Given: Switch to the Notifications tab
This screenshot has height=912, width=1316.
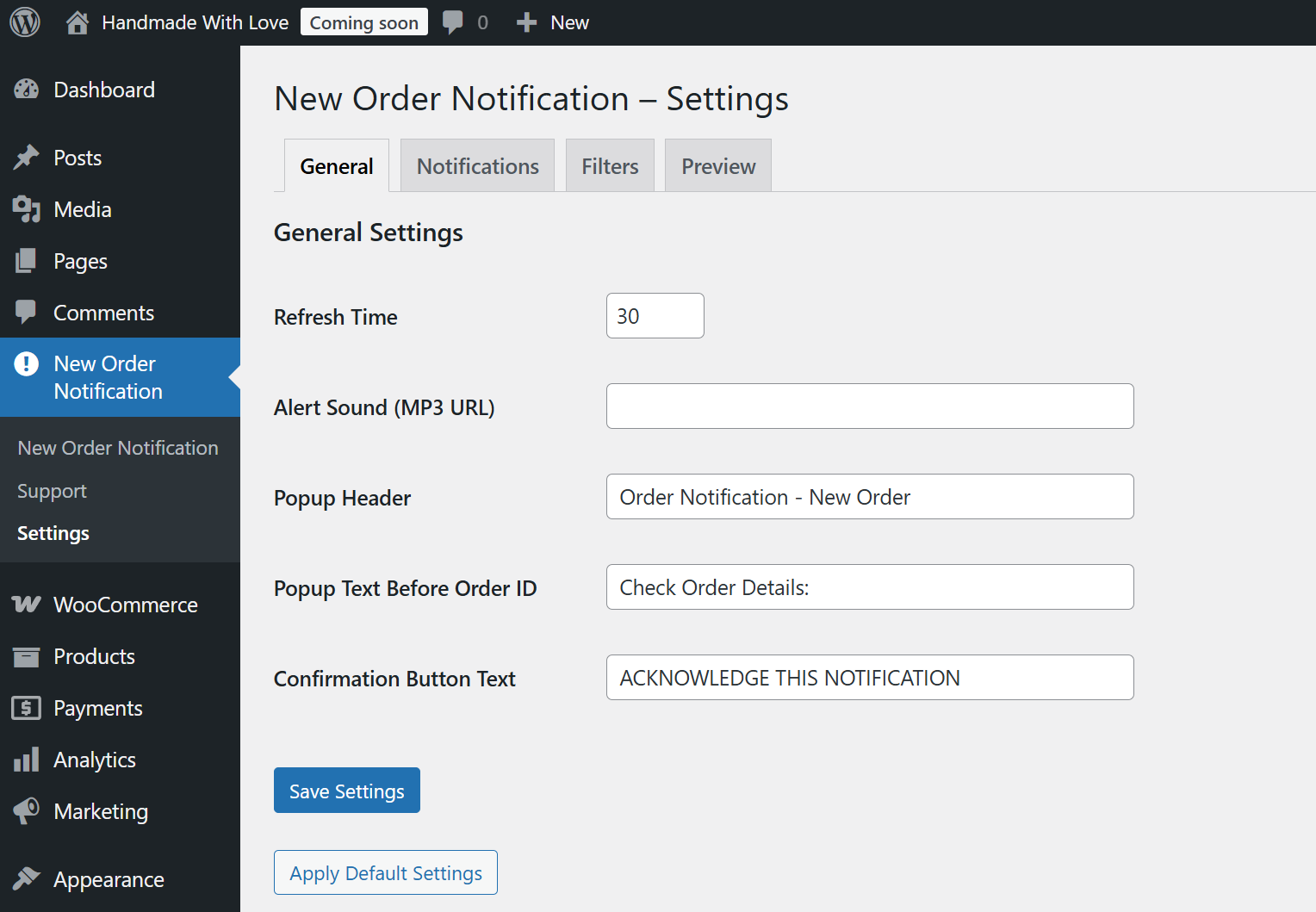Looking at the screenshot, I should pos(477,165).
